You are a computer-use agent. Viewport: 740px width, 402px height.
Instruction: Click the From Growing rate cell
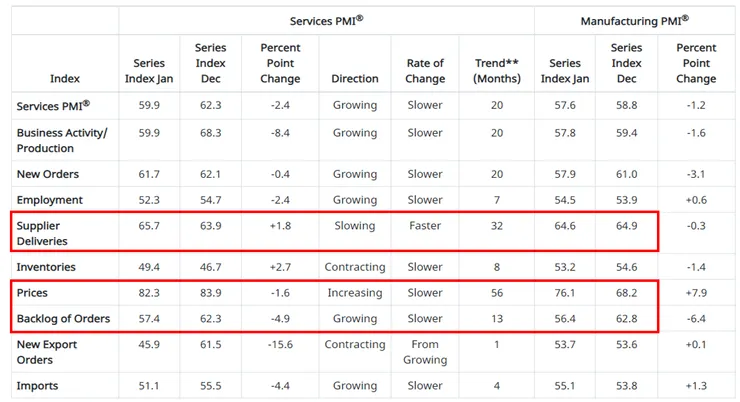coord(425,352)
